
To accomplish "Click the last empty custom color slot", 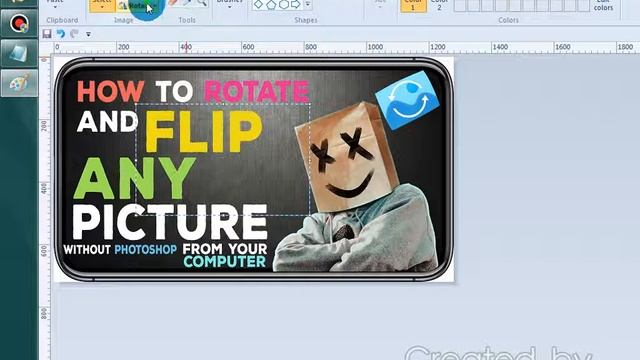I will (x=584, y=6).
